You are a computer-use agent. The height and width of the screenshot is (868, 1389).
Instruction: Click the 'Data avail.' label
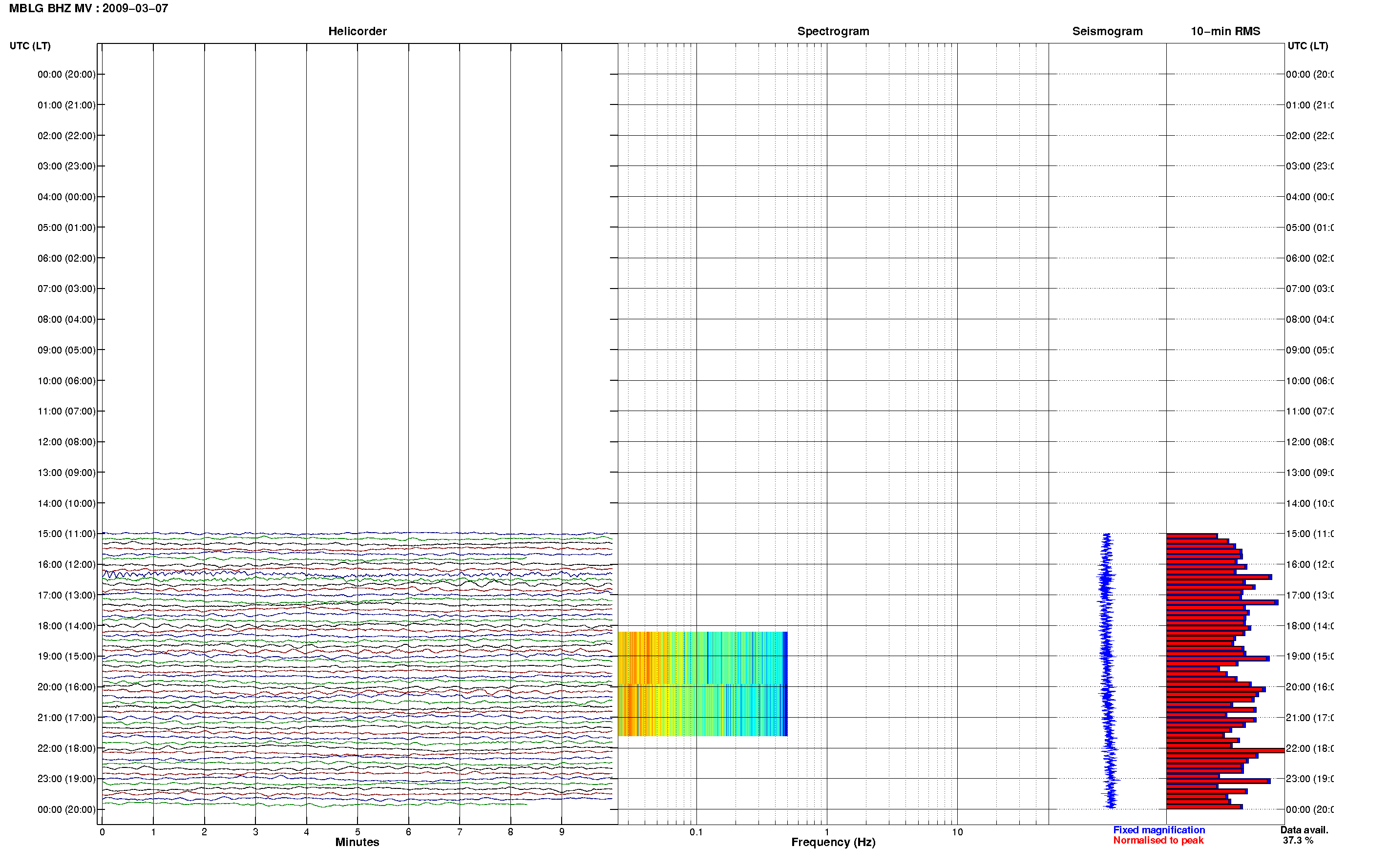(1304, 830)
